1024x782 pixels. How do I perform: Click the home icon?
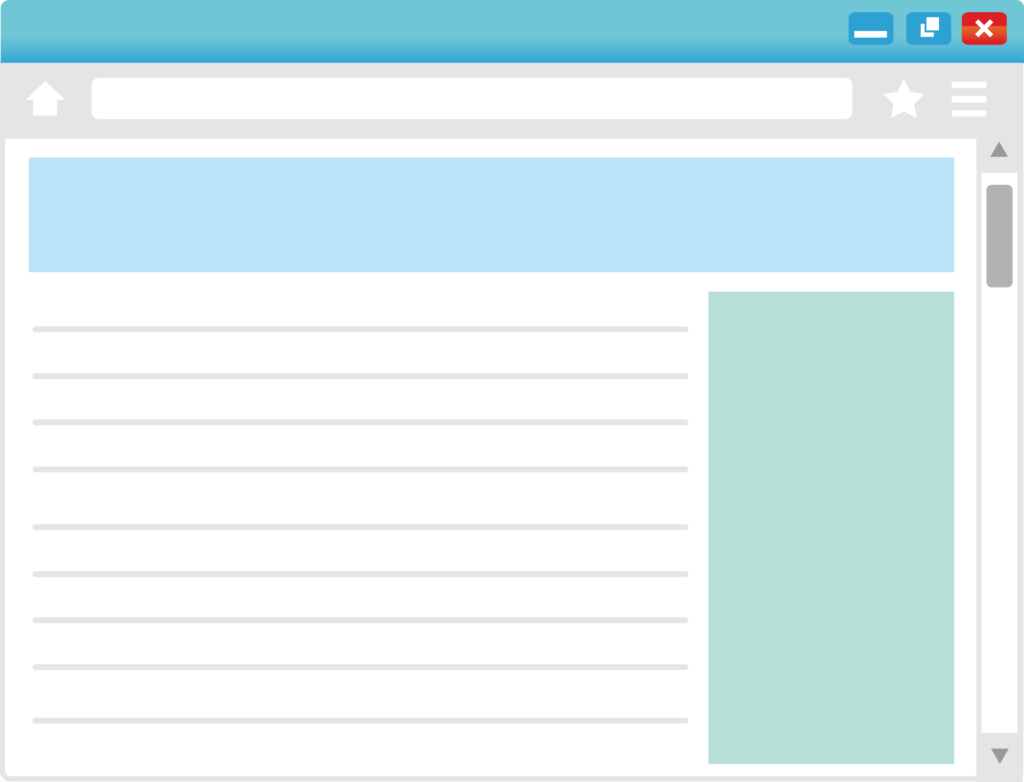click(45, 99)
